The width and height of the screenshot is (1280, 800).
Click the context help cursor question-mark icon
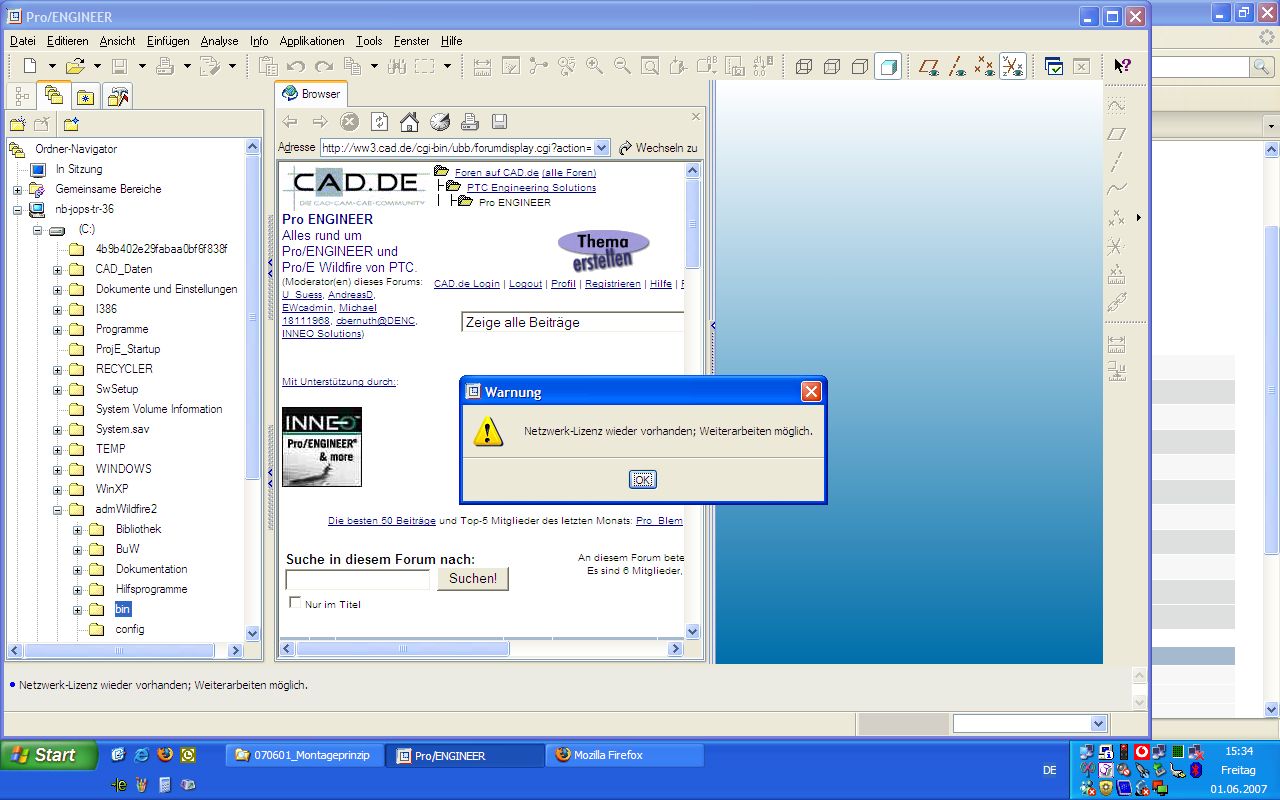(x=1123, y=66)
